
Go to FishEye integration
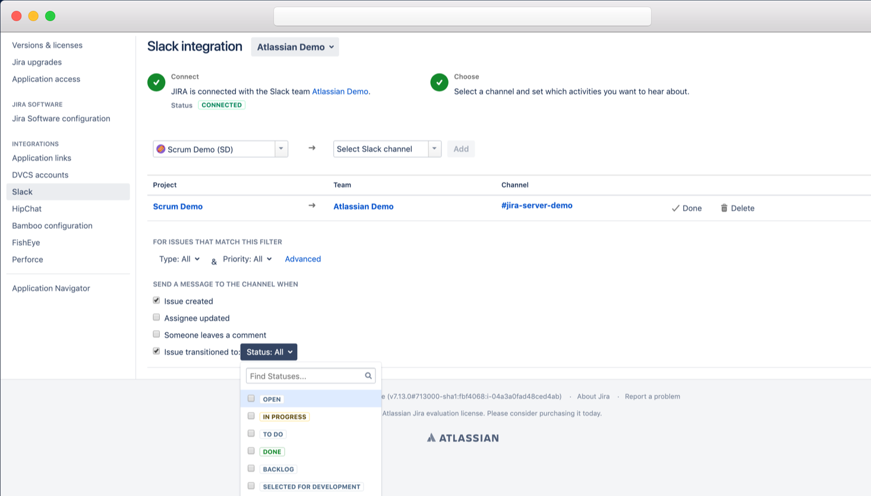click(x=26, y=242)
